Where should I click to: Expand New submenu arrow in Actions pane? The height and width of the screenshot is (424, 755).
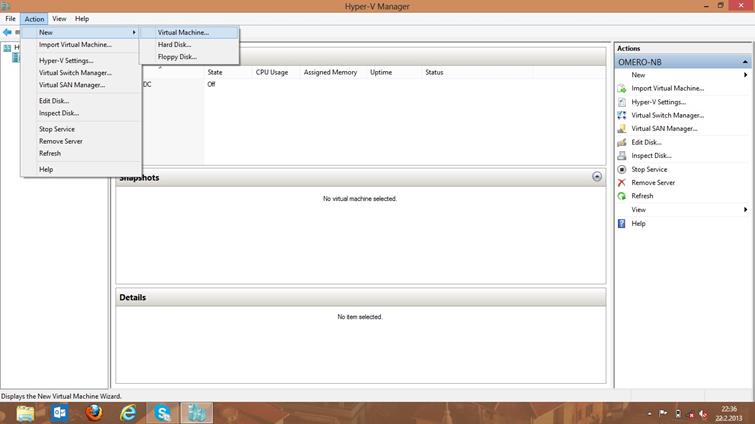tap(745, 75)
